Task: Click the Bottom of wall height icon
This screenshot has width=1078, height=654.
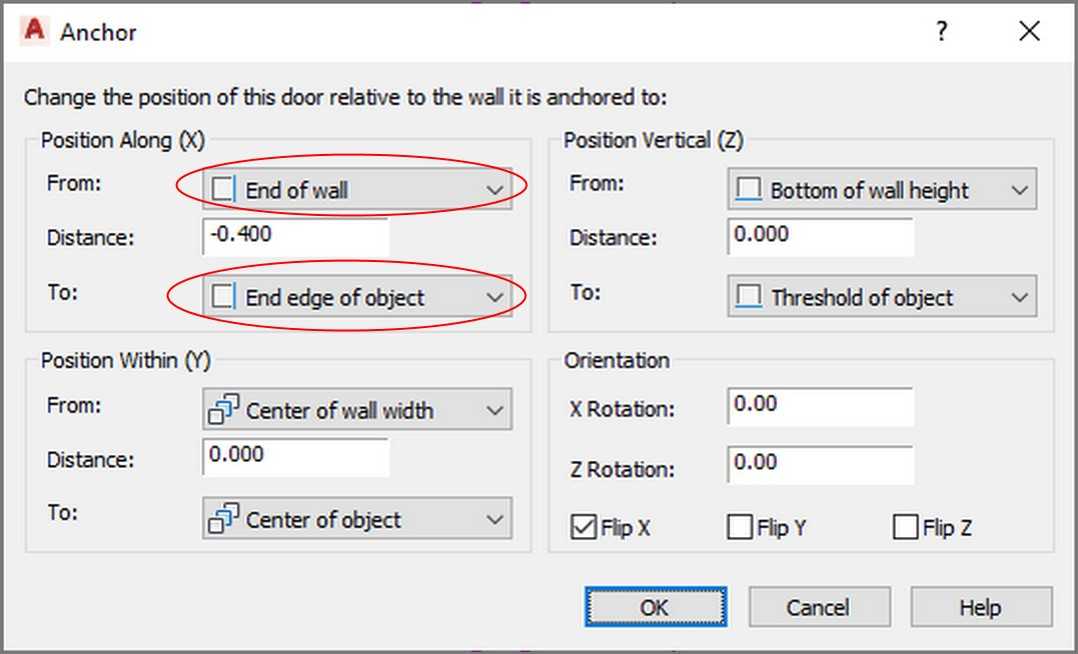Action: 748,189
